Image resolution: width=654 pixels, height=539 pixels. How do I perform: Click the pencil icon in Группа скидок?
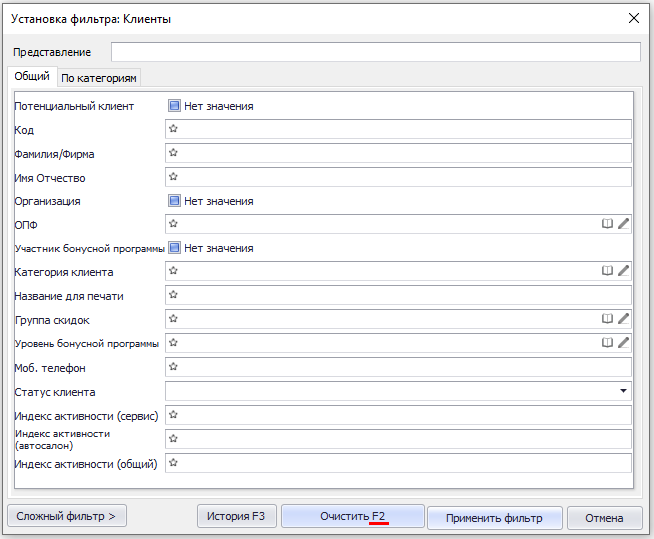[x=623, y=319]
